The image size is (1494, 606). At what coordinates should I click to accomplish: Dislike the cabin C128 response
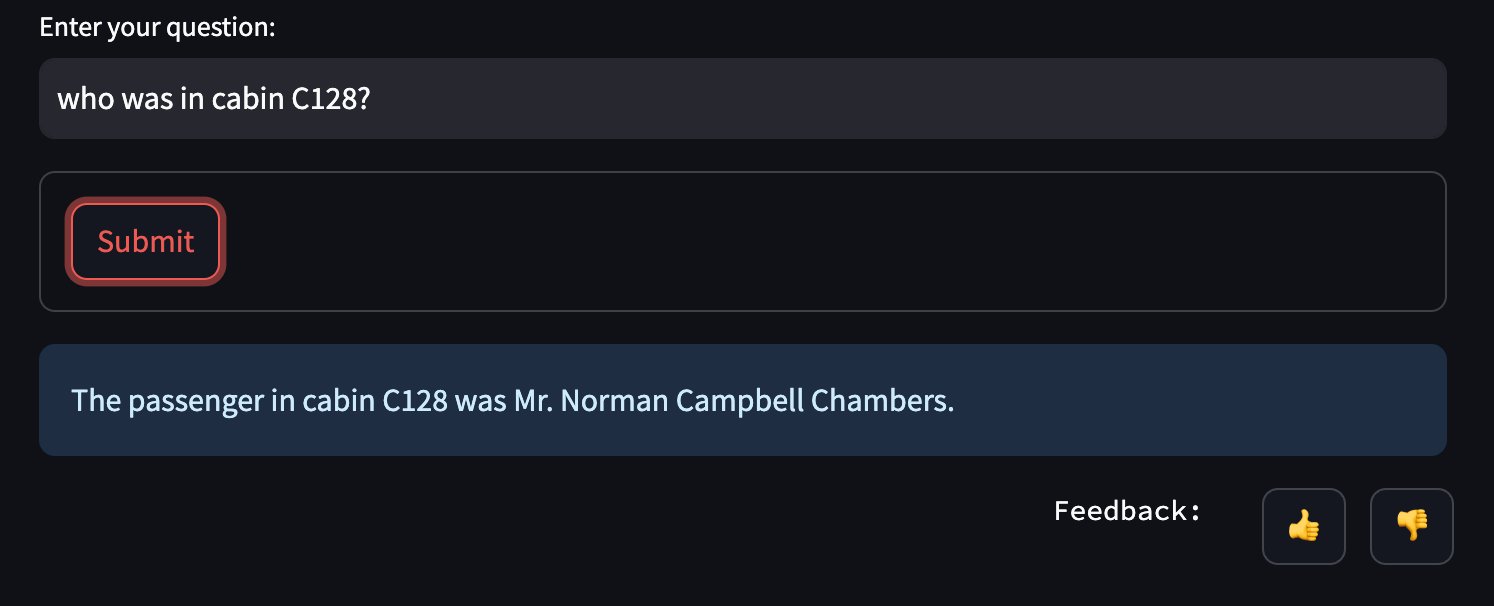click(1411, 526)
